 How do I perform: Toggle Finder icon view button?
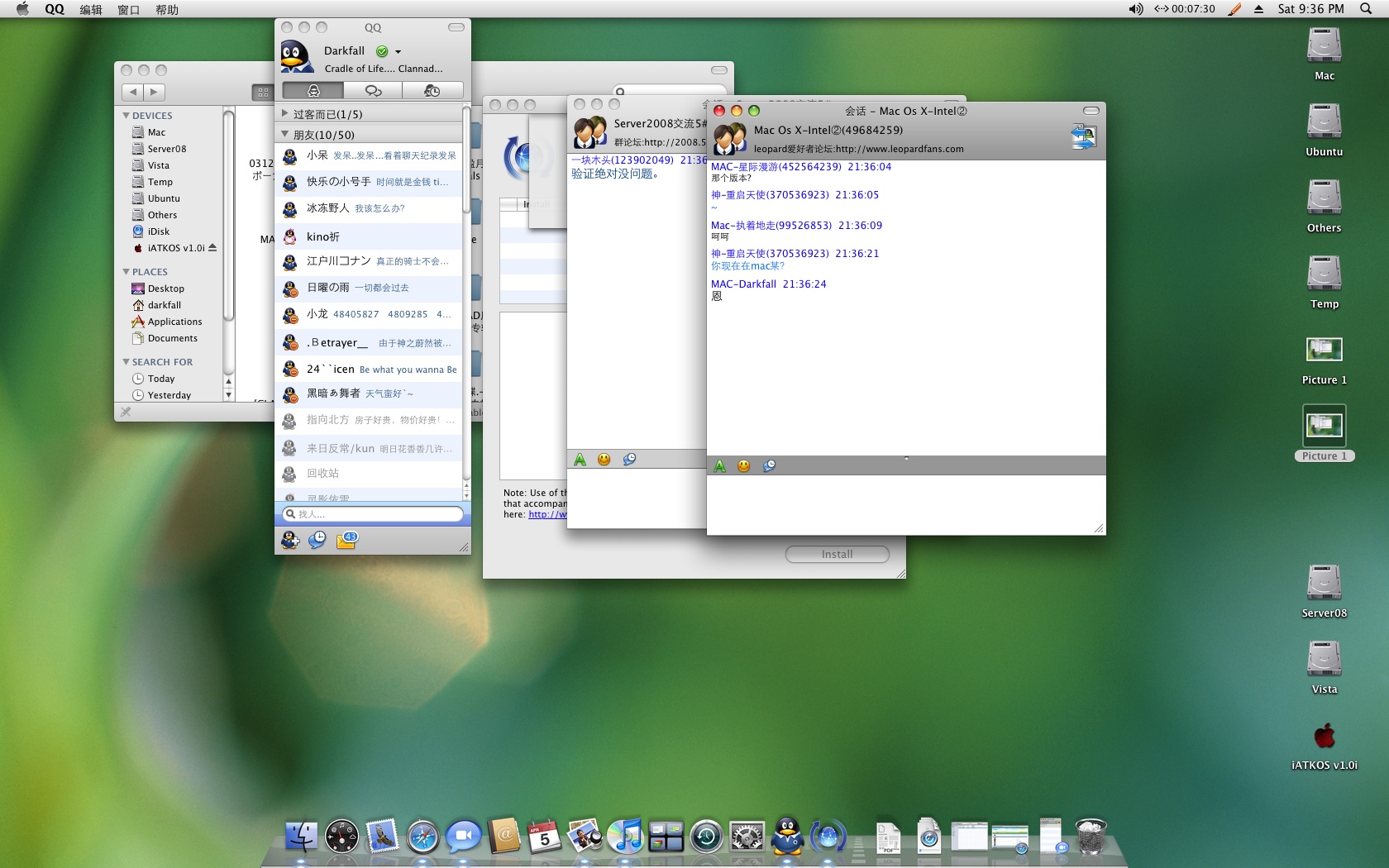(x=262, y=93)
